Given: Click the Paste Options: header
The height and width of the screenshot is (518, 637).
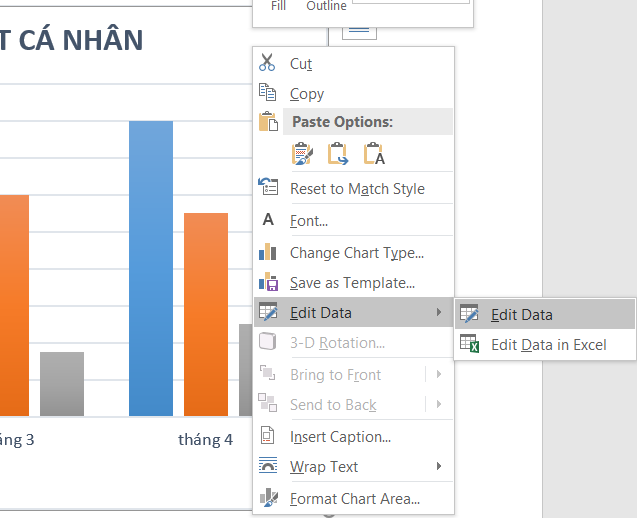Looking at the screenshot, I should [x=368, y=121].
